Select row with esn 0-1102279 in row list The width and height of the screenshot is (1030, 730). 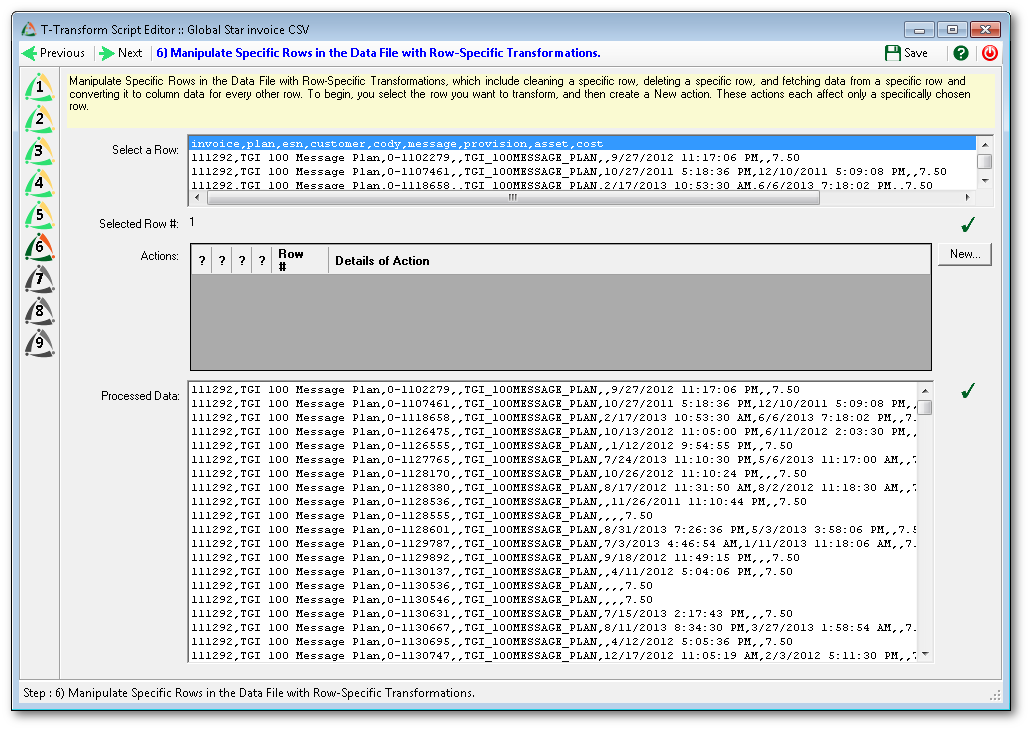(583, 158)
